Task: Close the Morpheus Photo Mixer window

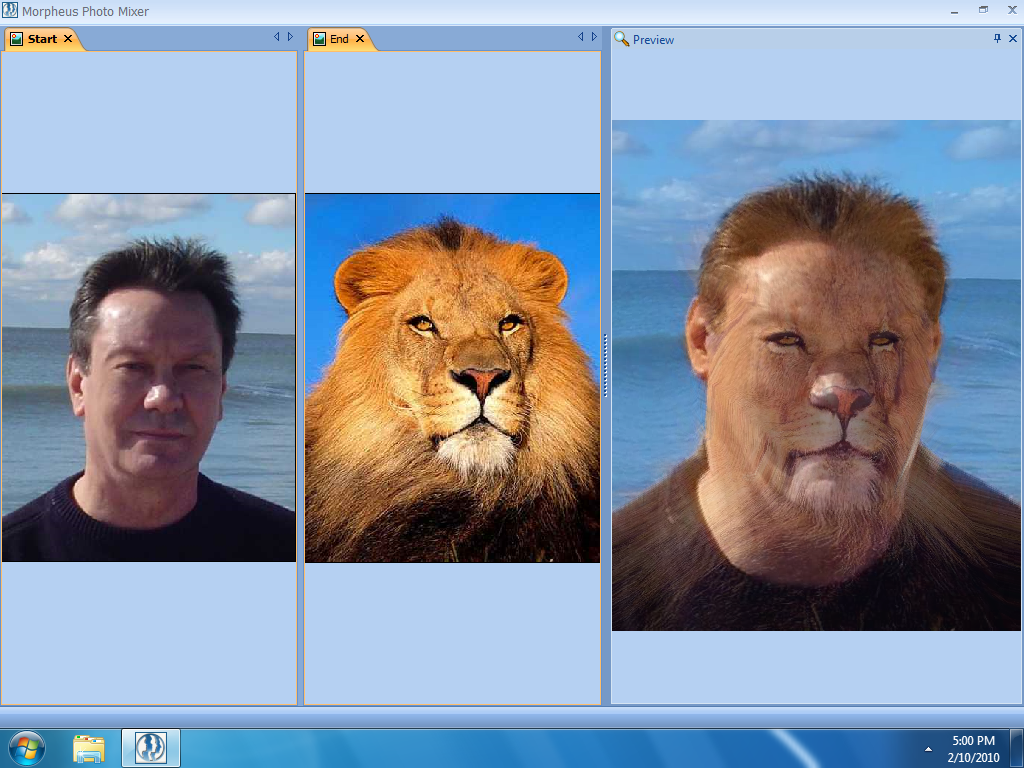Action: (1012, 10)
